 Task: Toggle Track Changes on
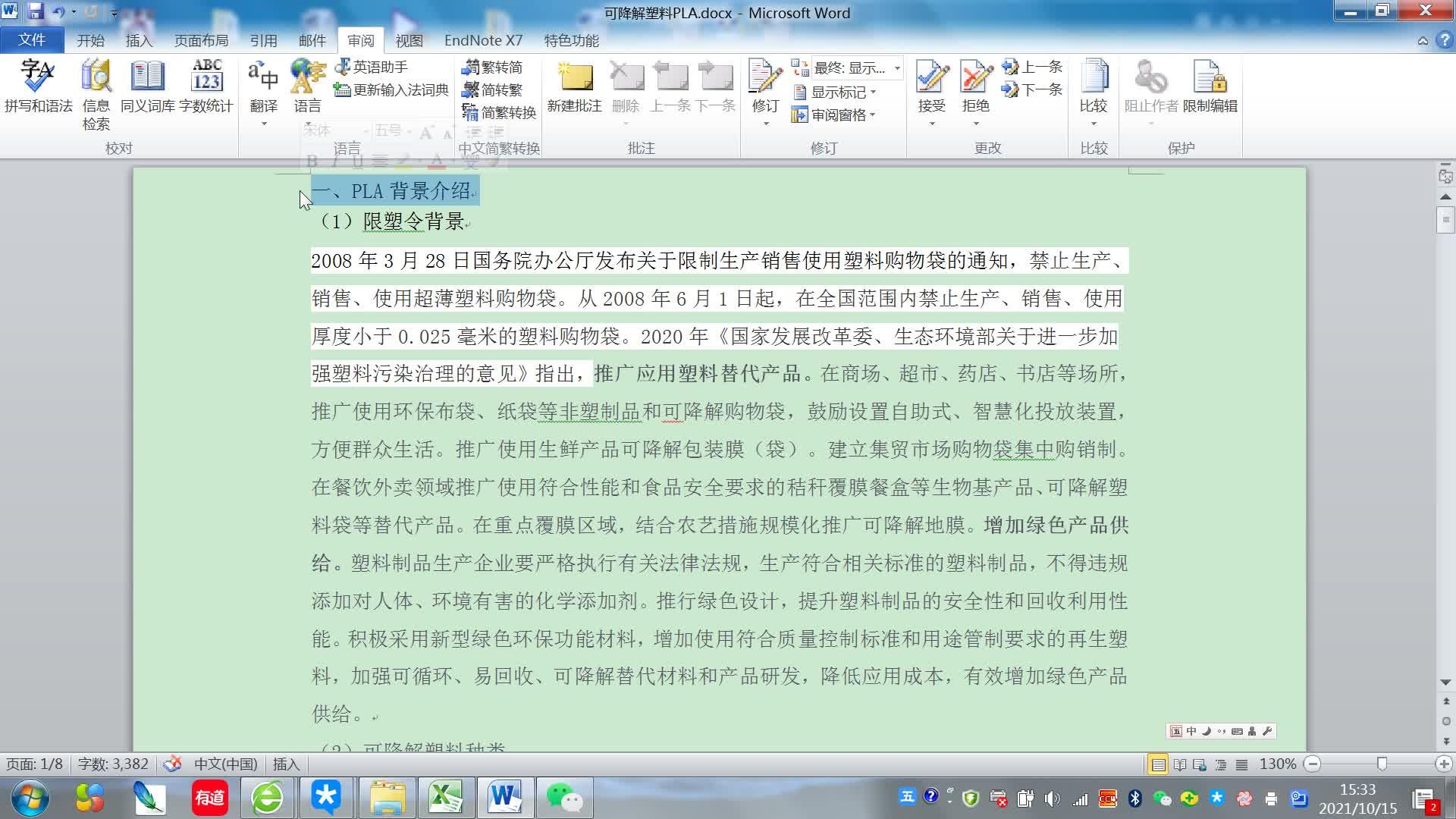click(765, 78)
